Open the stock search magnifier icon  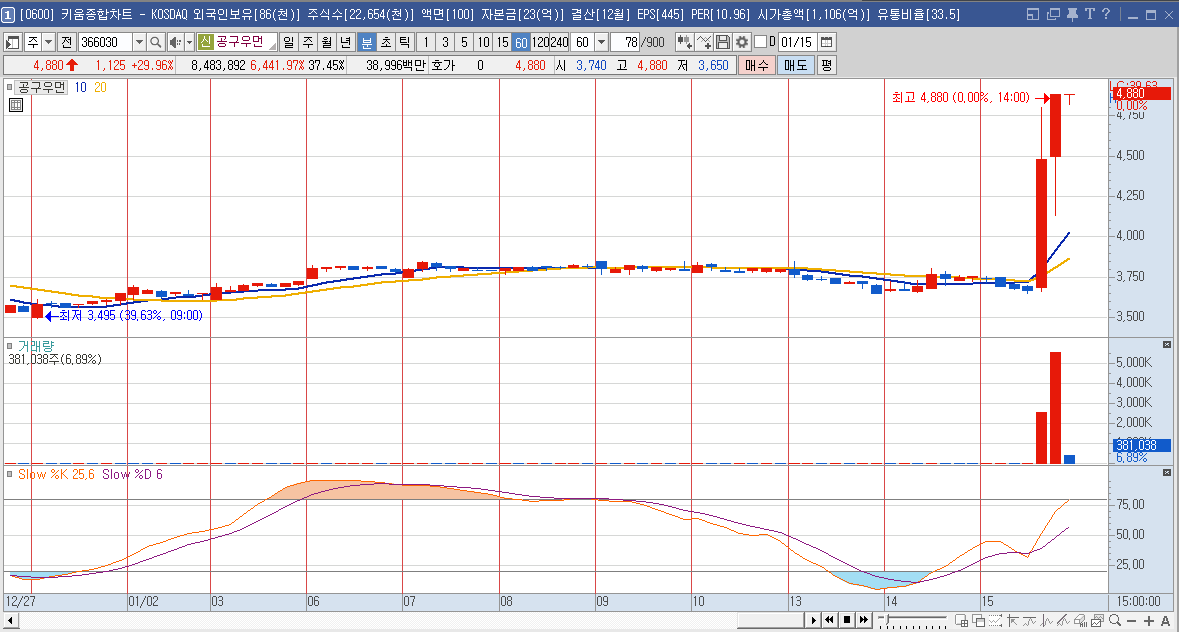(156, 43)
